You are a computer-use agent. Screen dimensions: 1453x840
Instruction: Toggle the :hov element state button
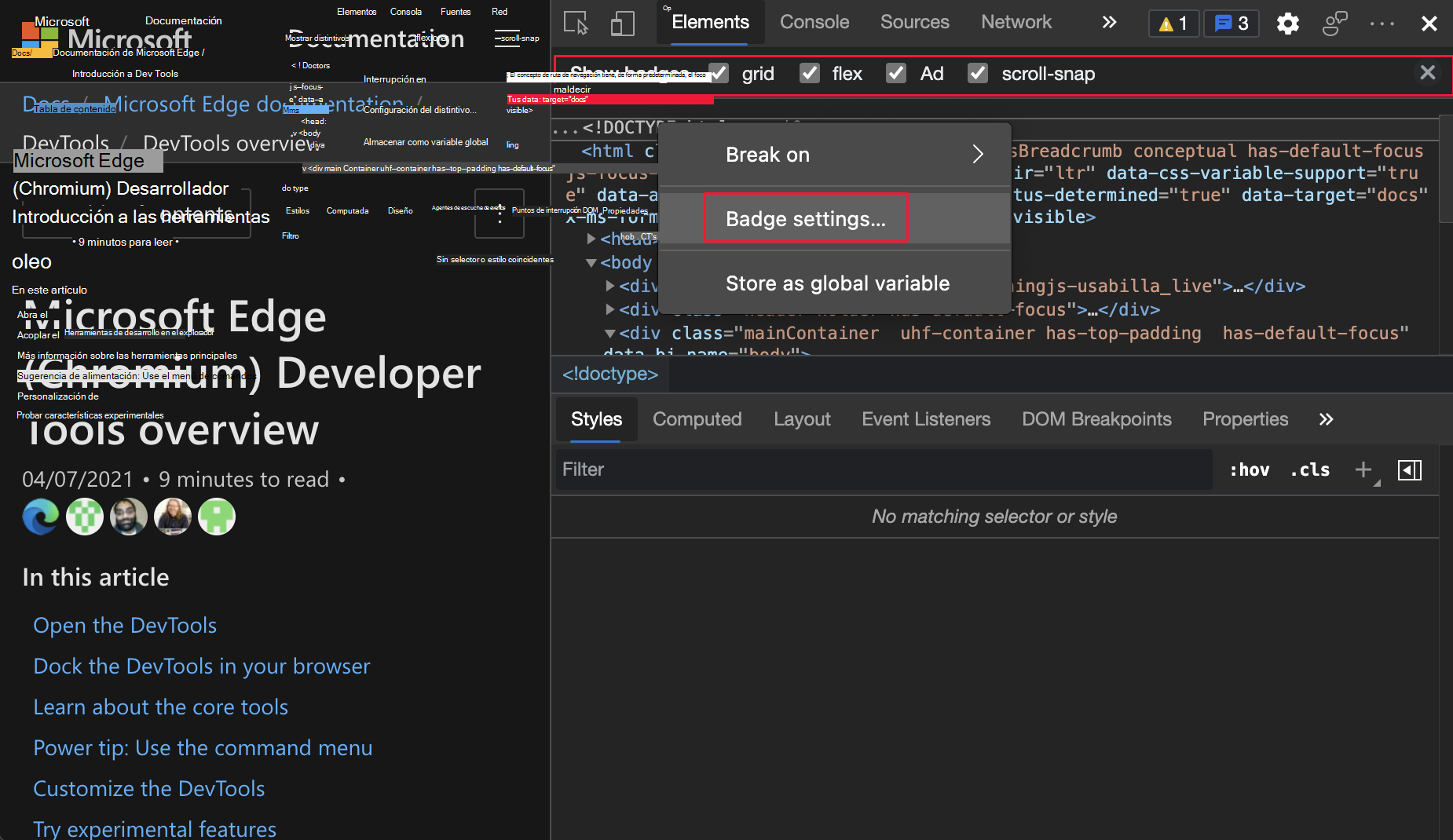coord(1249,470)
